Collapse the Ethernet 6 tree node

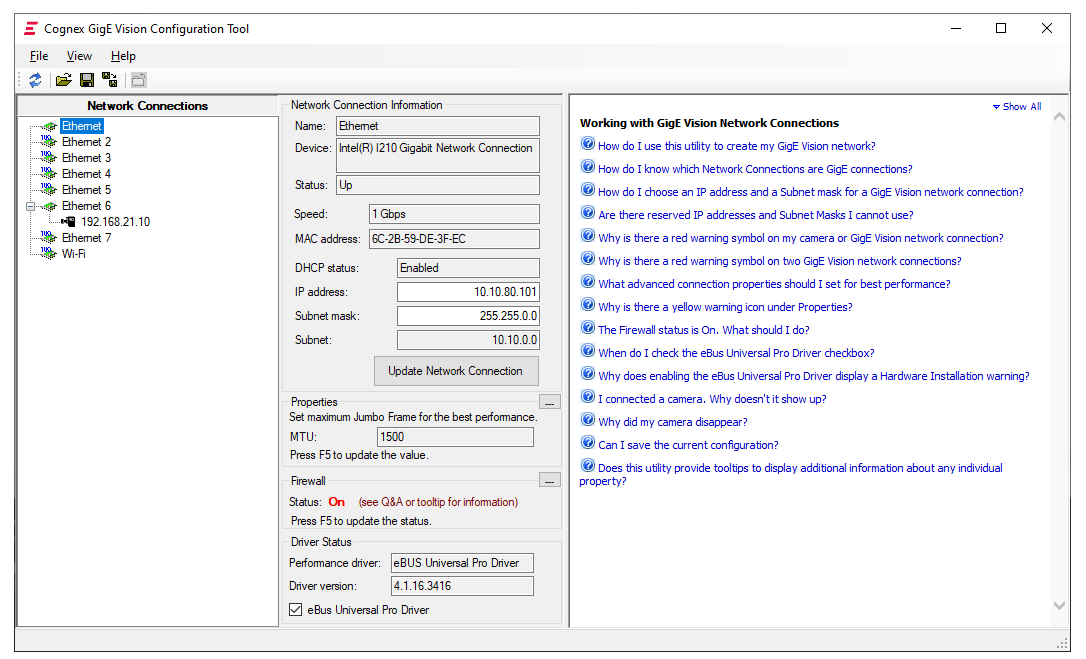(x=31, y=206)
